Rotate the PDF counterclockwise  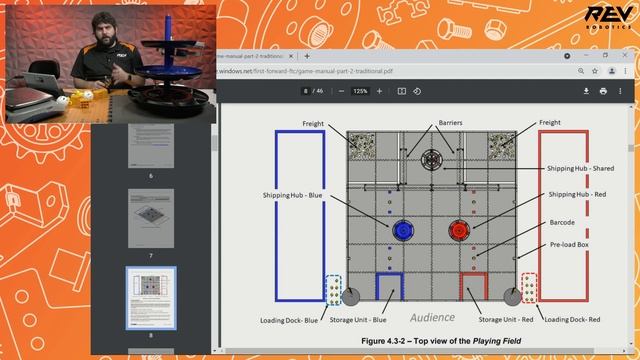pos(417,91)
